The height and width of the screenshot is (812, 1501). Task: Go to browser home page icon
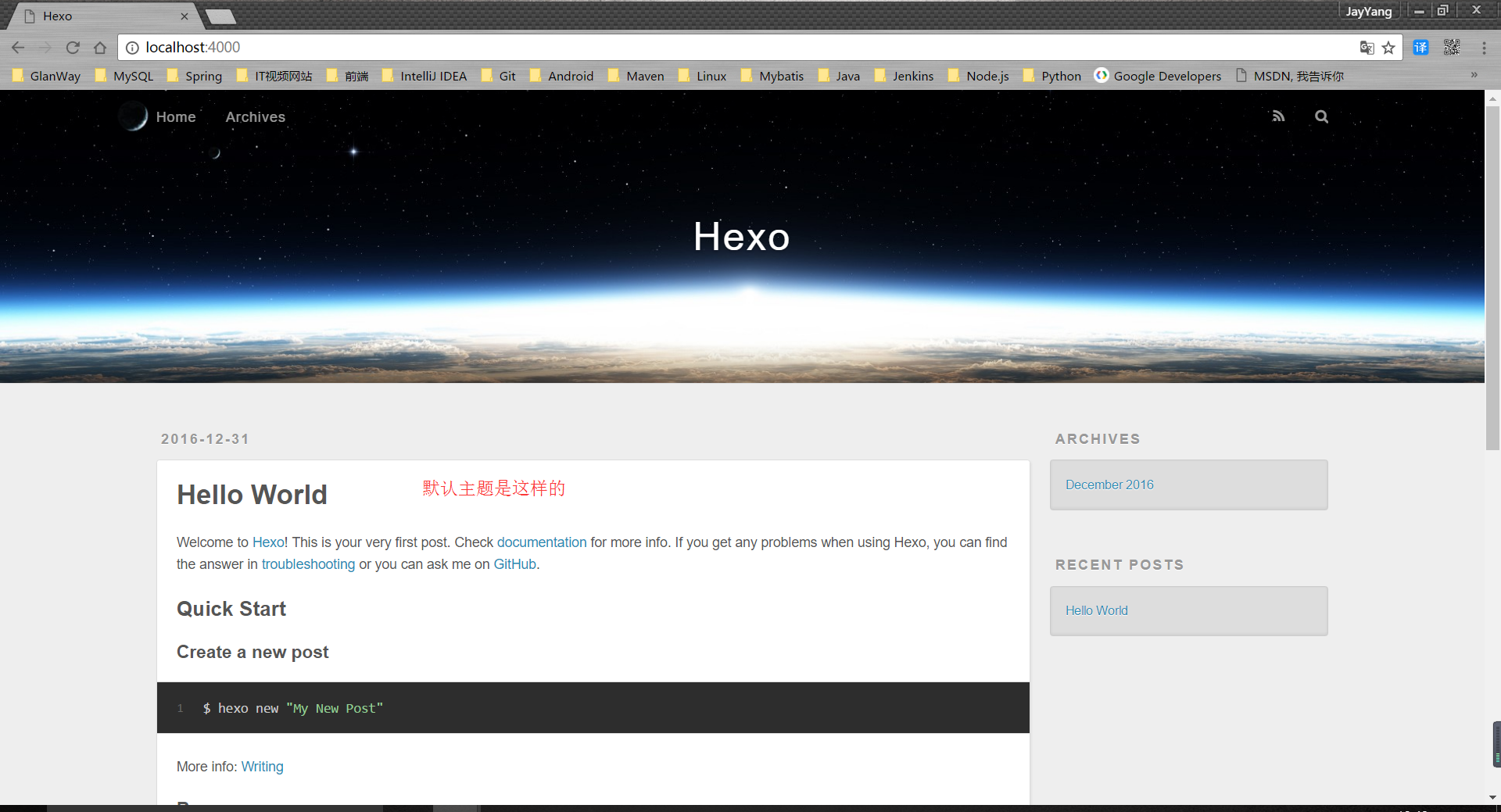(x=100, y=48)
